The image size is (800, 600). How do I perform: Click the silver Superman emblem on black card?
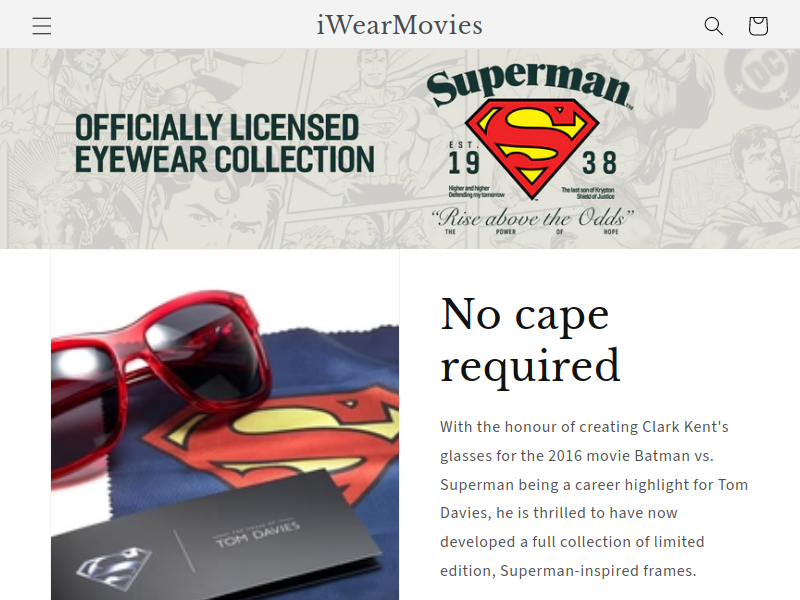click(114, 564)
